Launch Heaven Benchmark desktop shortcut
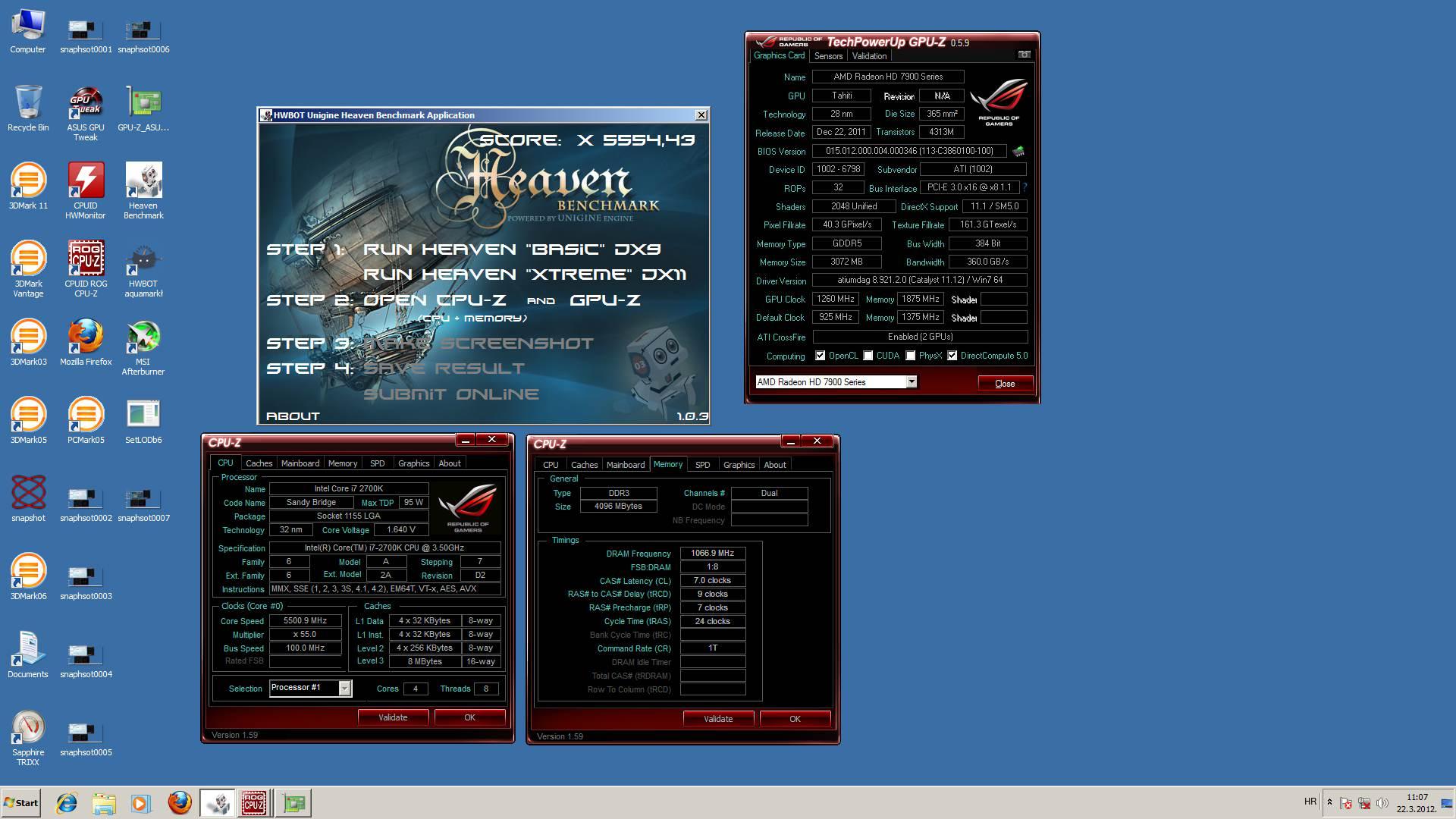 tap(143, 192)
